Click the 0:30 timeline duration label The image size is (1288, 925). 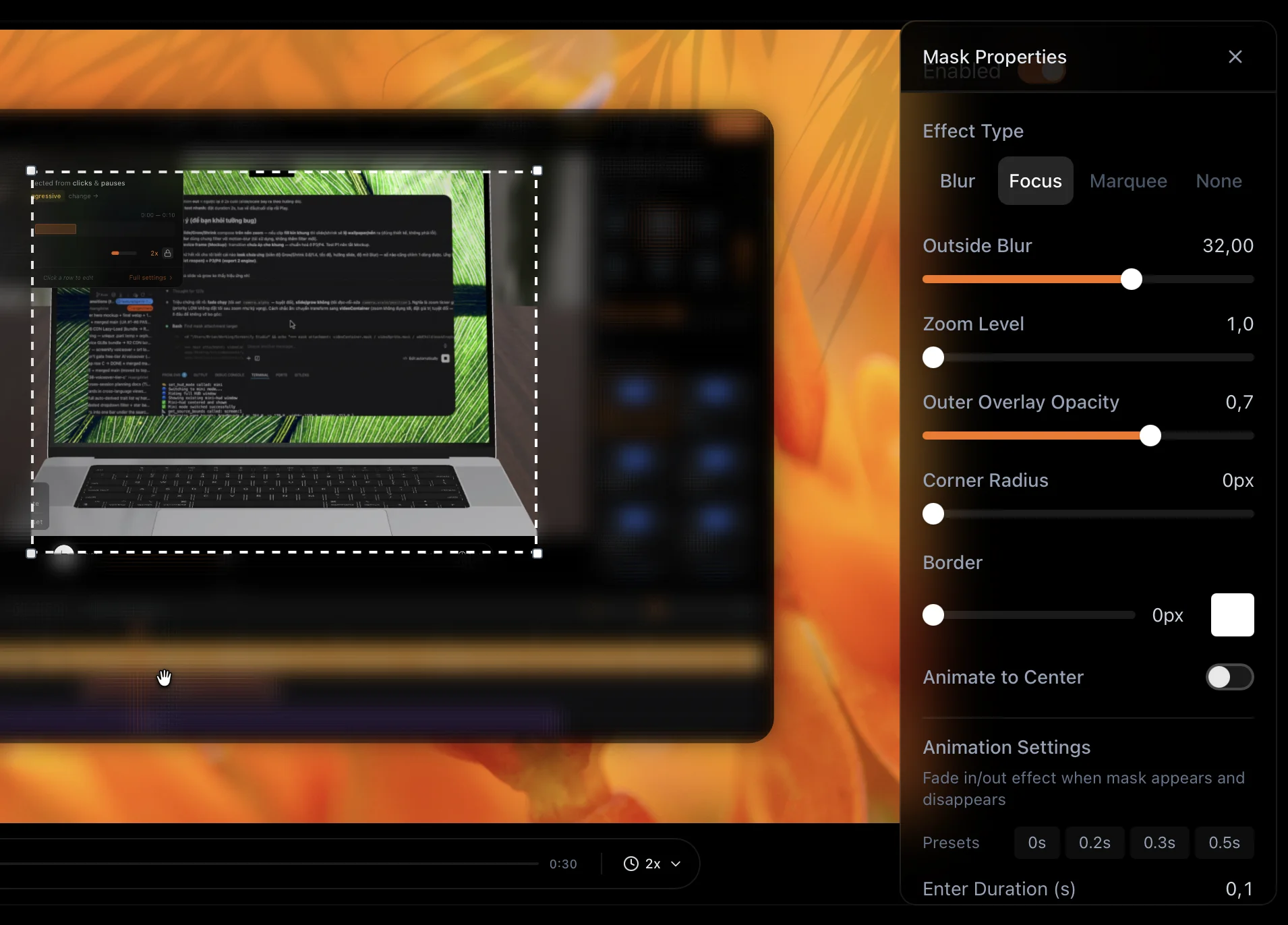click(x=563, y=864)
